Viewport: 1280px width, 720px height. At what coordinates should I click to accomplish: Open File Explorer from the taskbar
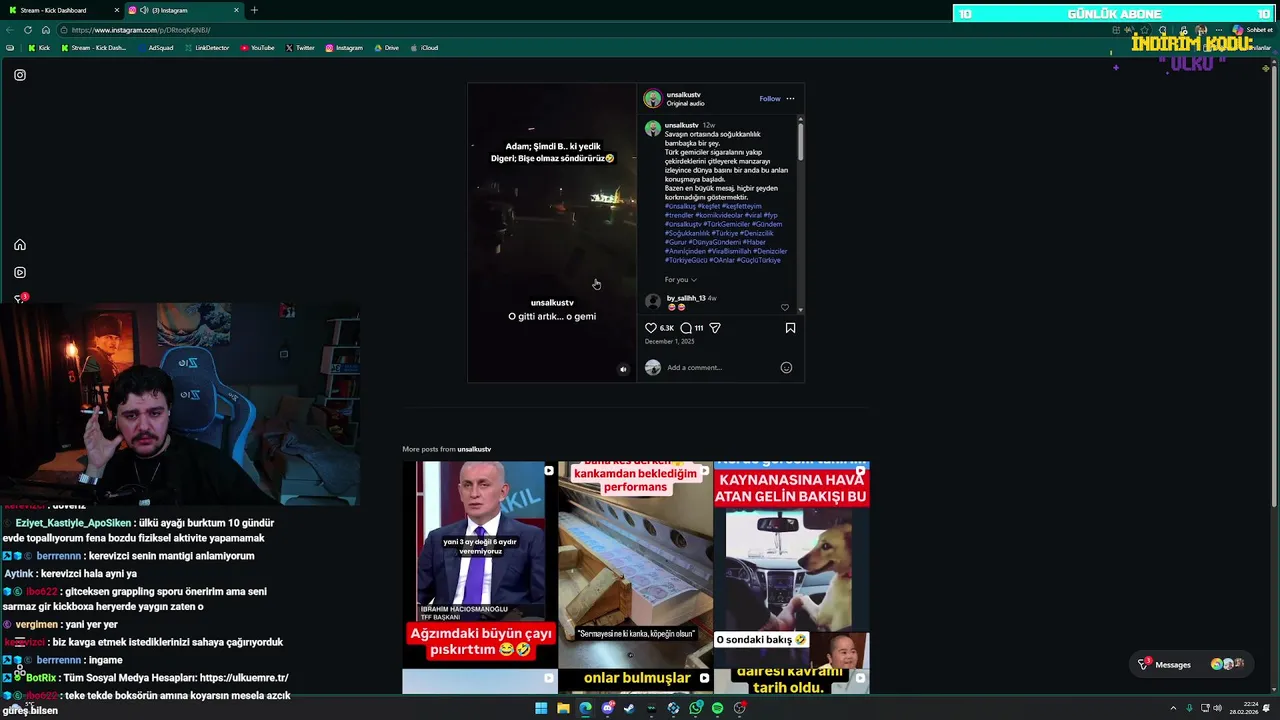click(x=563, y=708)
